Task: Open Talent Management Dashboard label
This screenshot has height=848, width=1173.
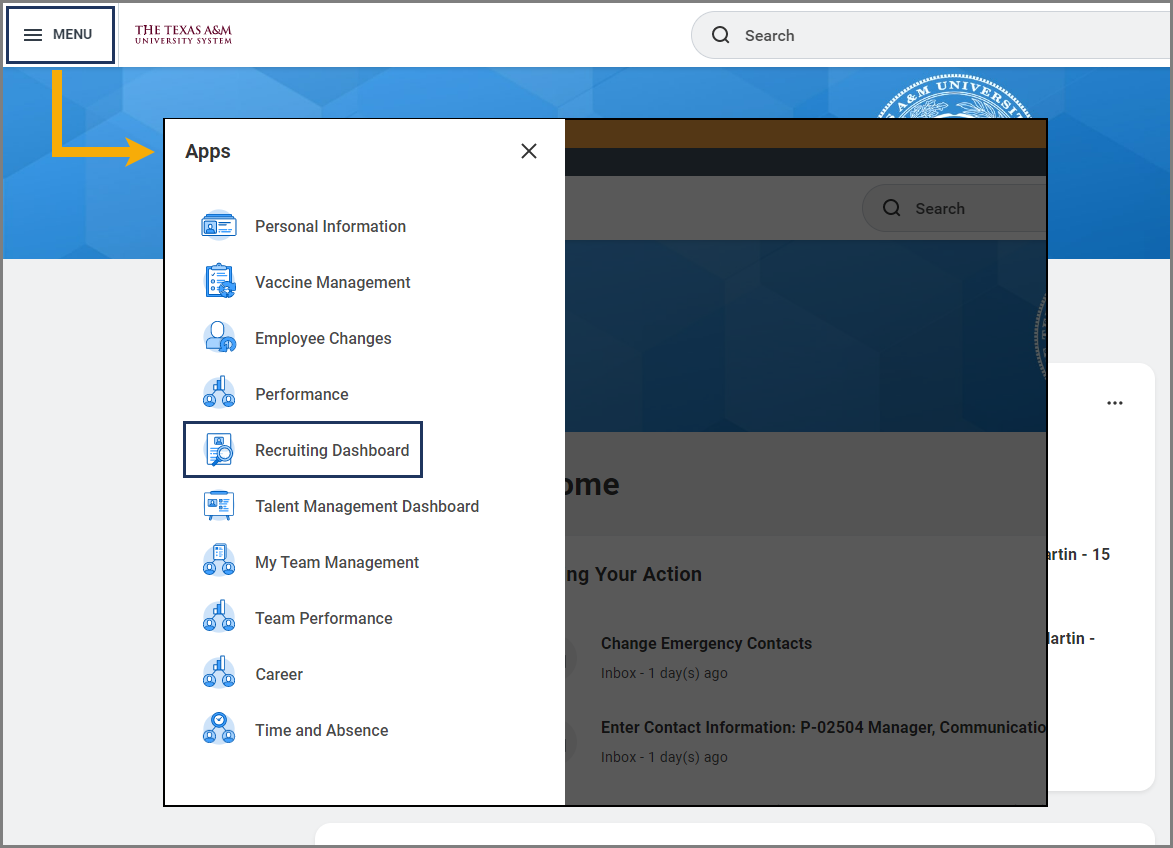Action: tap(367, 506)
